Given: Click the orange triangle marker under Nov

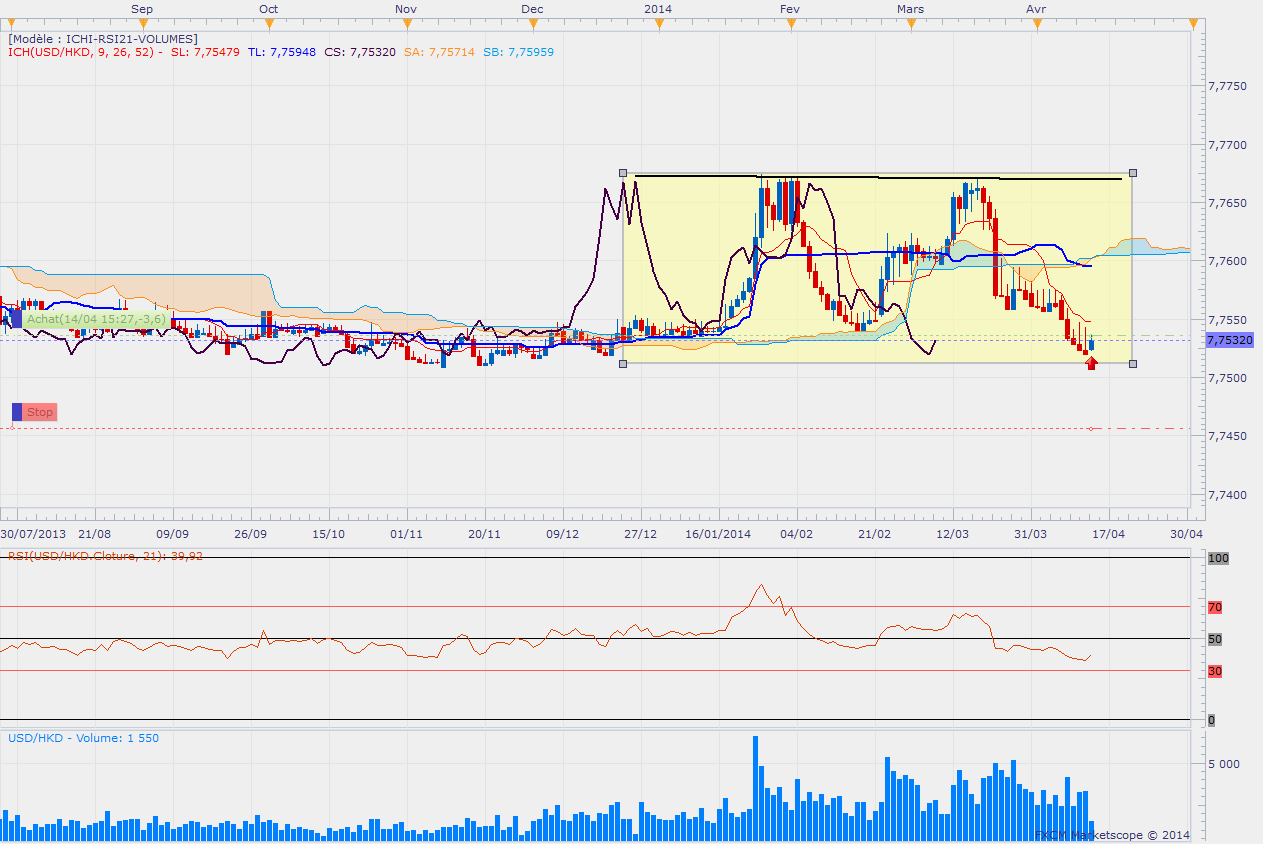Looking at the screenshot, I should [406, 22].
